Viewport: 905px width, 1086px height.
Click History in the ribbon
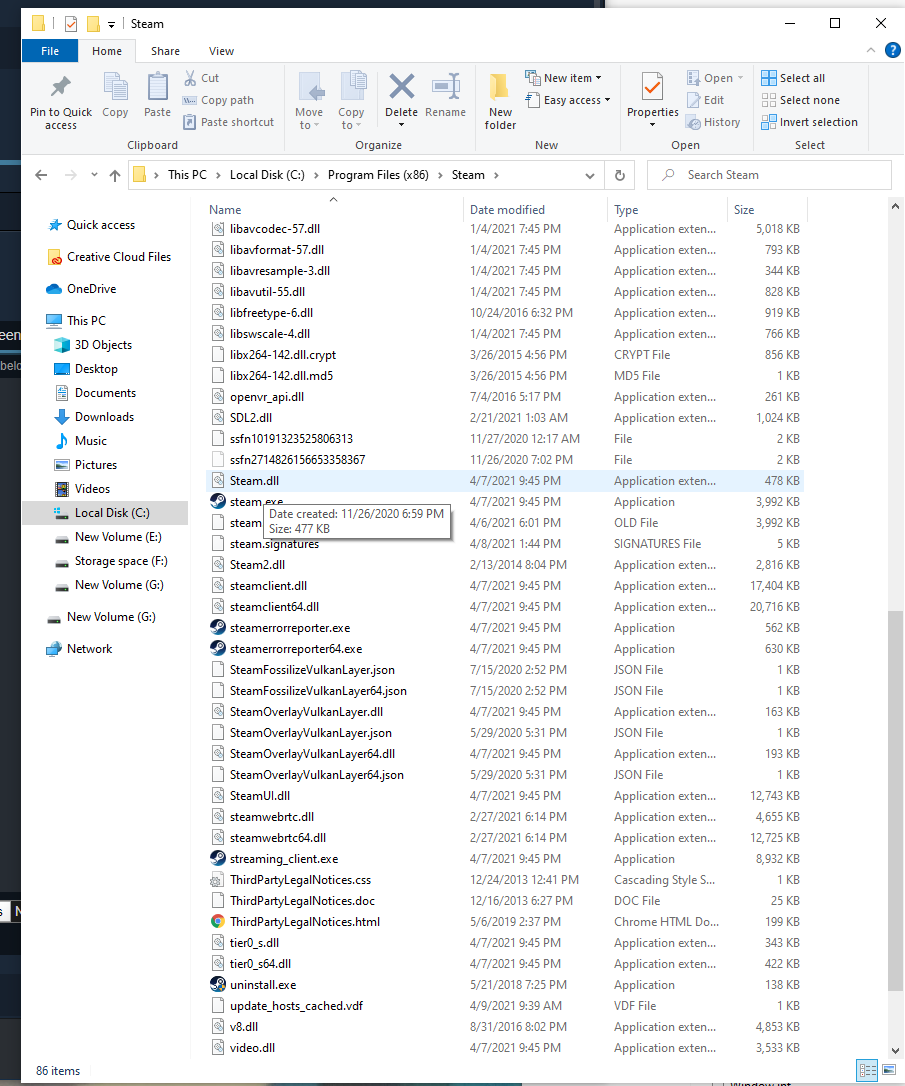(x=713, y=122)
